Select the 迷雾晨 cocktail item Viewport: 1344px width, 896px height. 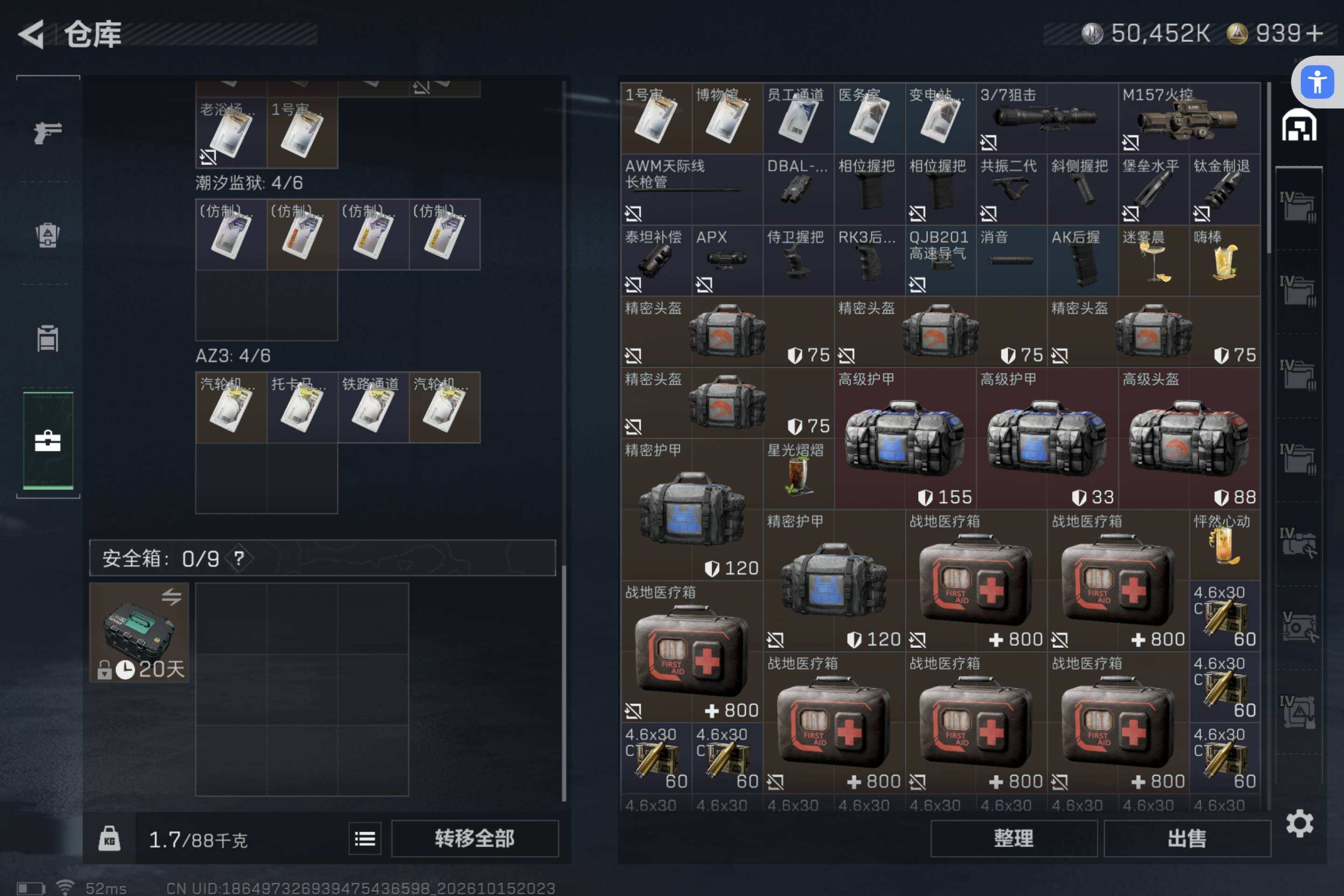(x=1154, y=260)
